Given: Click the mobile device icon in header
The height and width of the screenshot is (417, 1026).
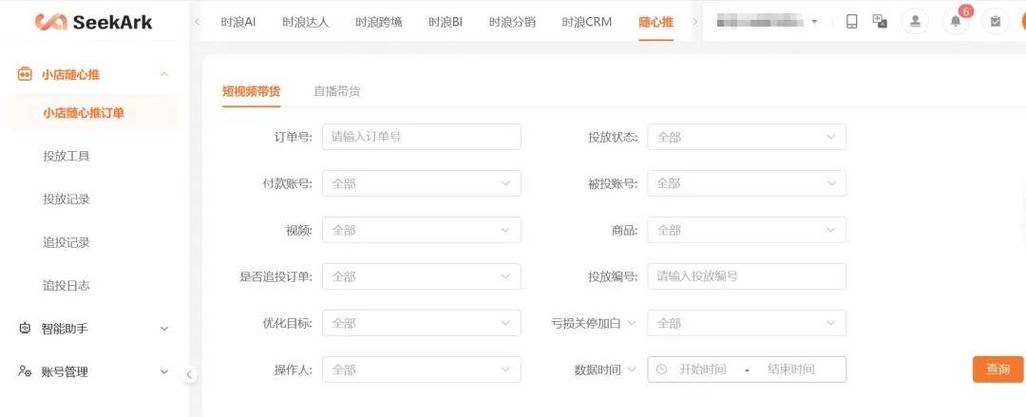Looking at the screenshot, I should [x=852, y=22].
